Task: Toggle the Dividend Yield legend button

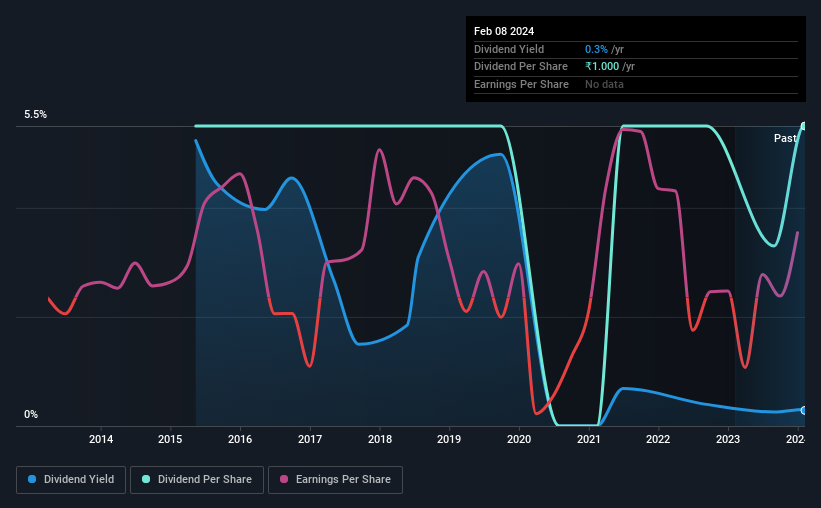Action: coord(71,479)
